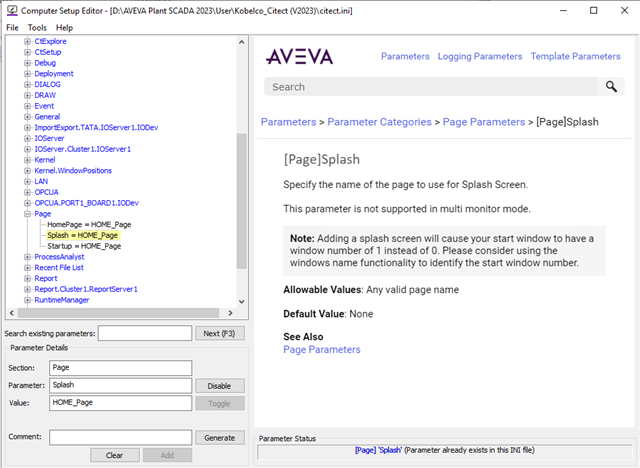Select the OPCUA.PORT1_BOARD1.IODev section
Screen dimensions: 640x468
click(86, 203)
